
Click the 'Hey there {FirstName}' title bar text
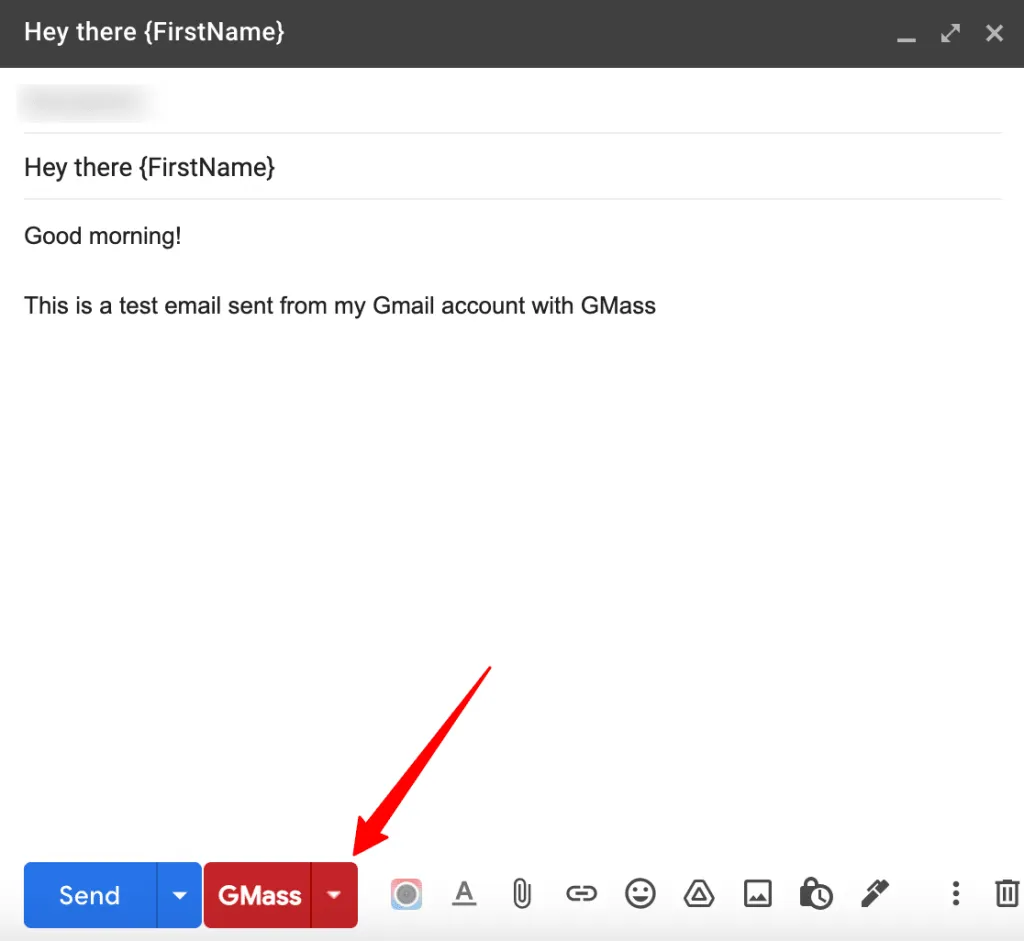coord(154,32)
